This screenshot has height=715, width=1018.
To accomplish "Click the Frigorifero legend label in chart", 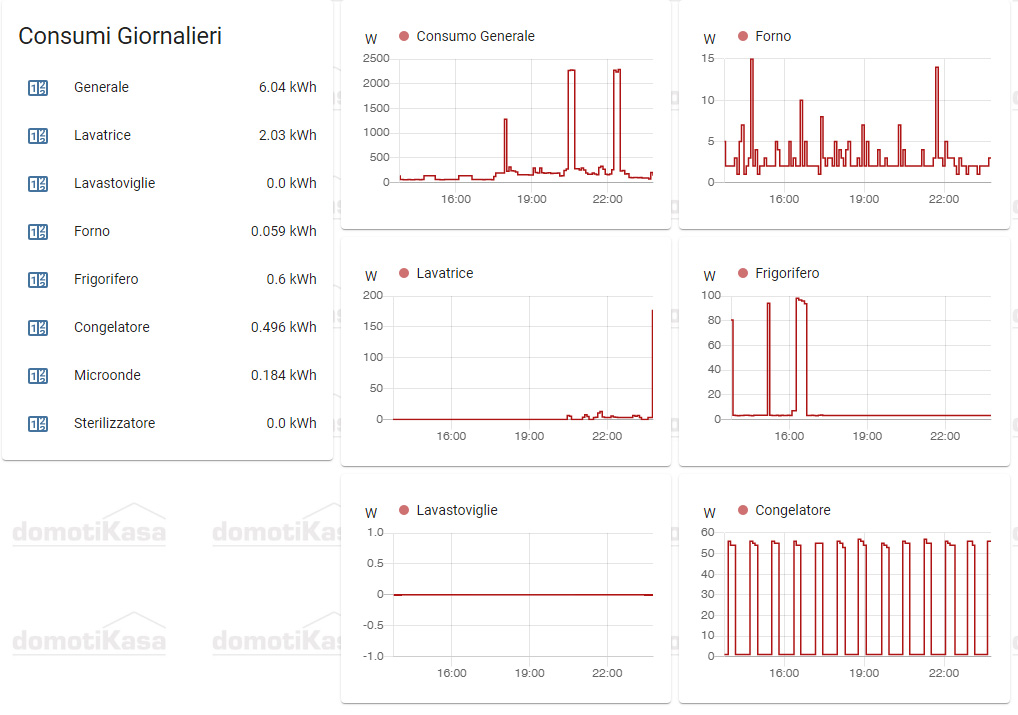I will [x=787, y=273].
